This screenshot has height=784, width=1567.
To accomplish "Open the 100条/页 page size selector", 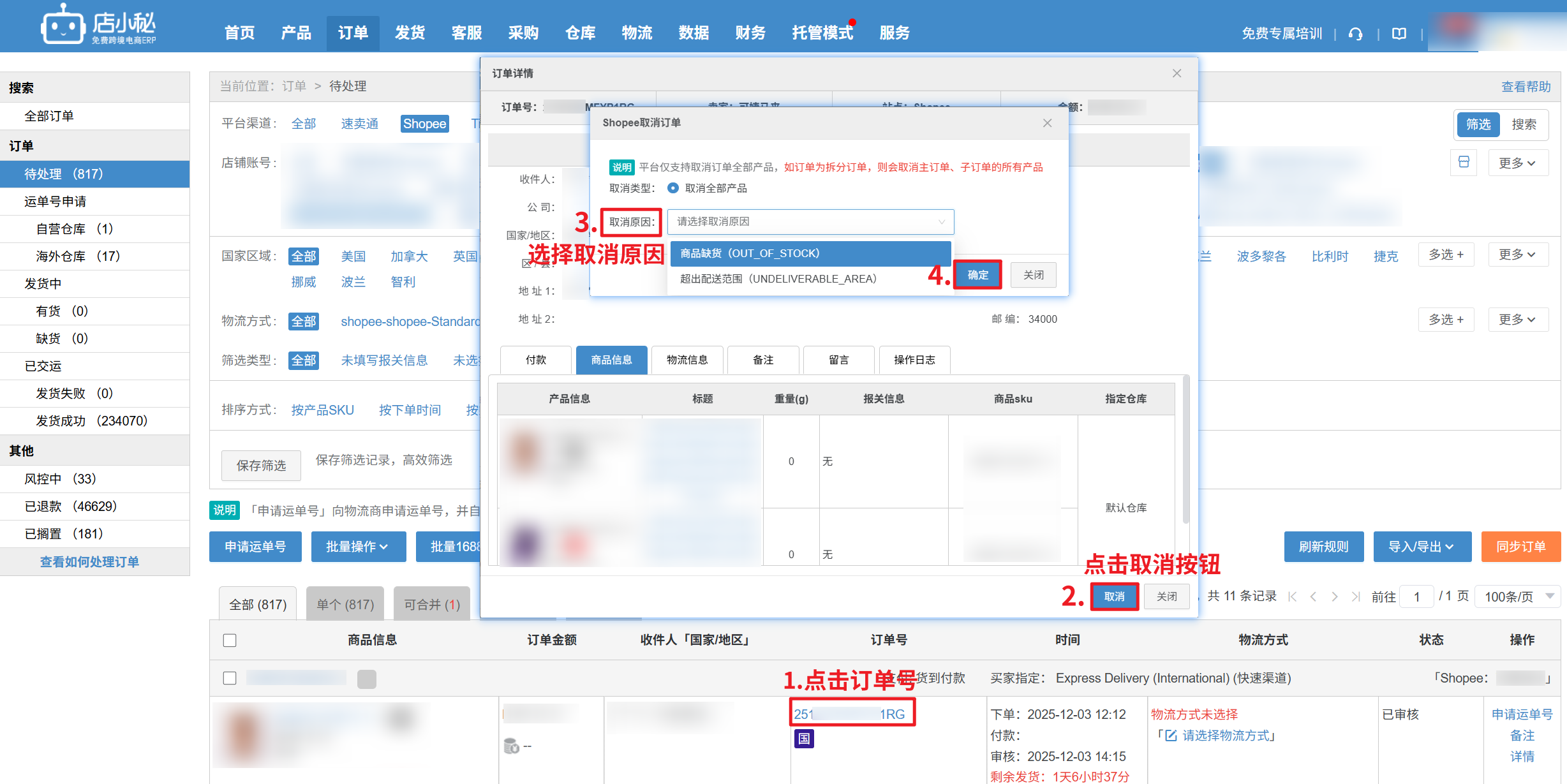I will [1518, 596].
